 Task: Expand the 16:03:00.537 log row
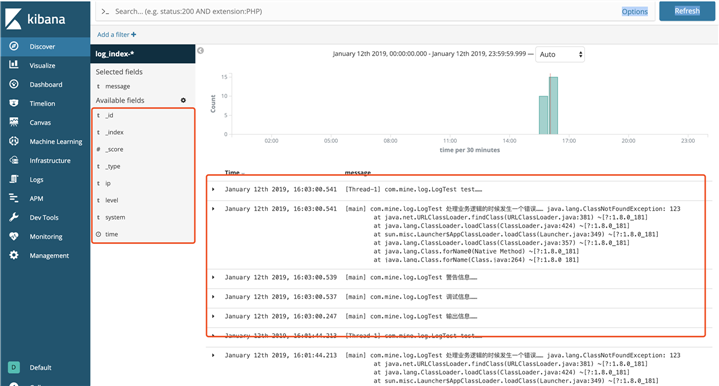(x=213, y=297)
